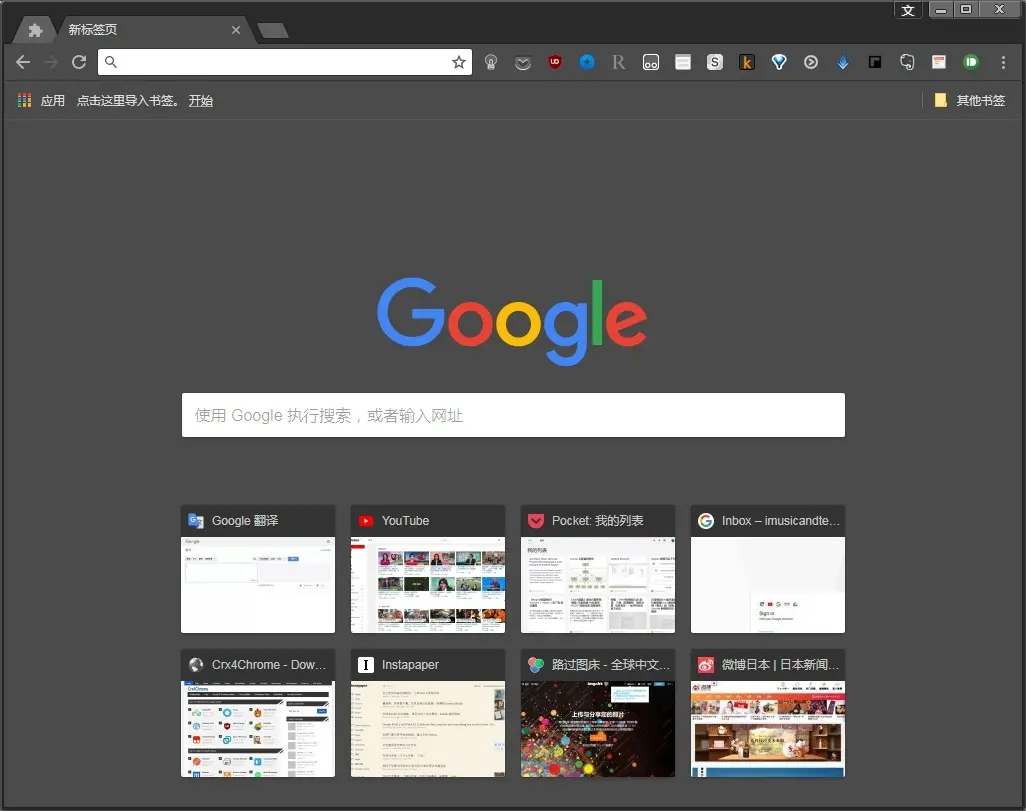Screen dimensions: 1026x811
Task: Open the Pocket extension in toolbar
Action: (523, 63)
